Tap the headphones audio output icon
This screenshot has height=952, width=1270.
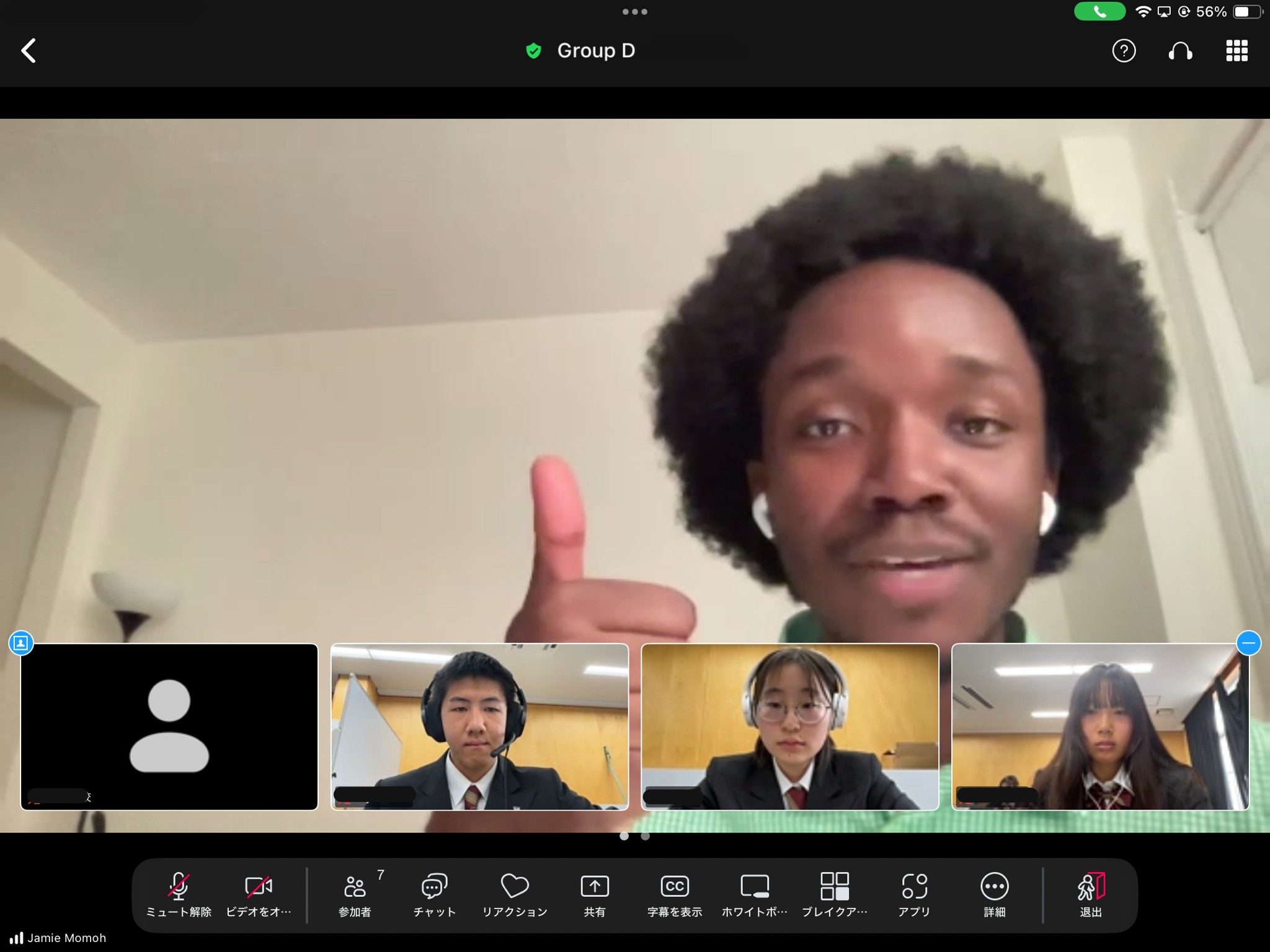(x=1180, y=51)
